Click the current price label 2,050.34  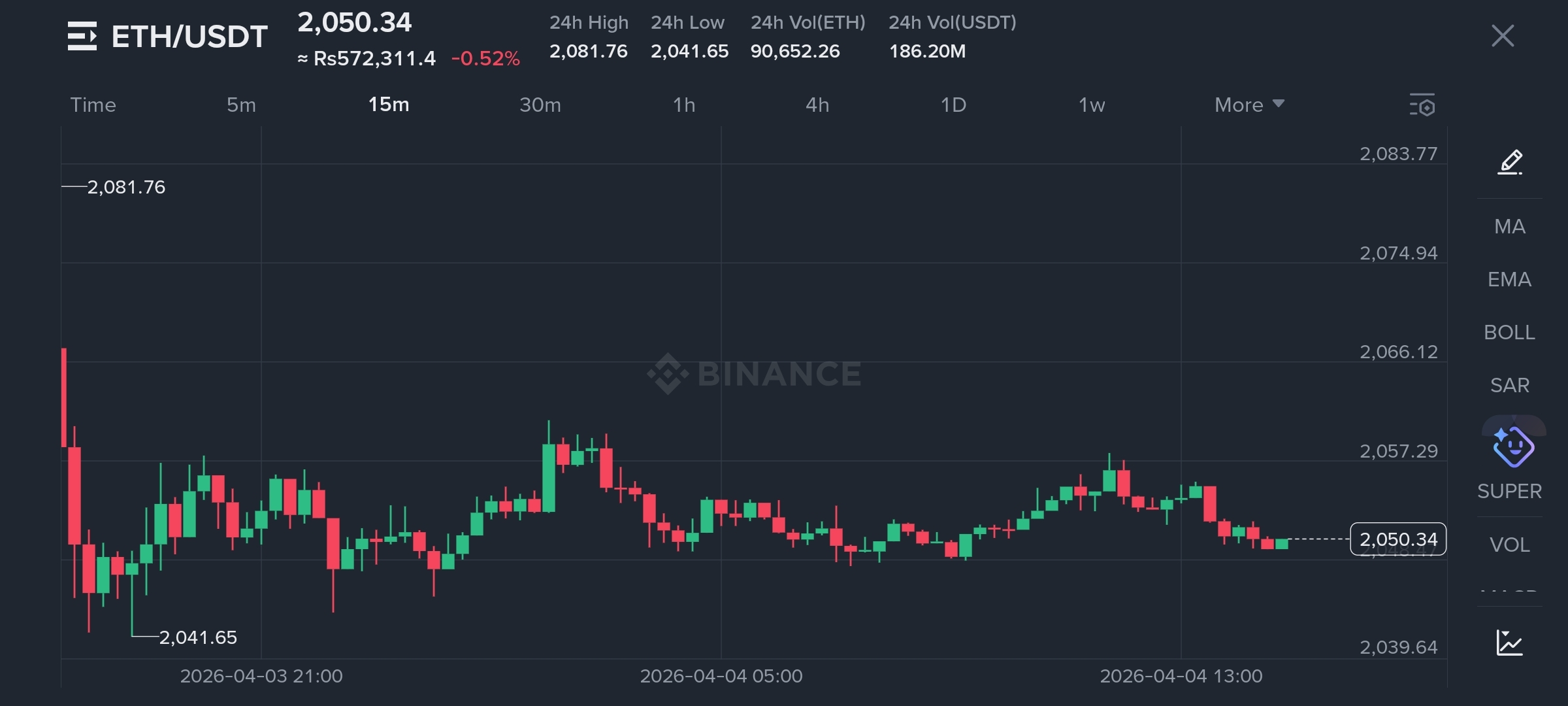[x=1398, y=539]
